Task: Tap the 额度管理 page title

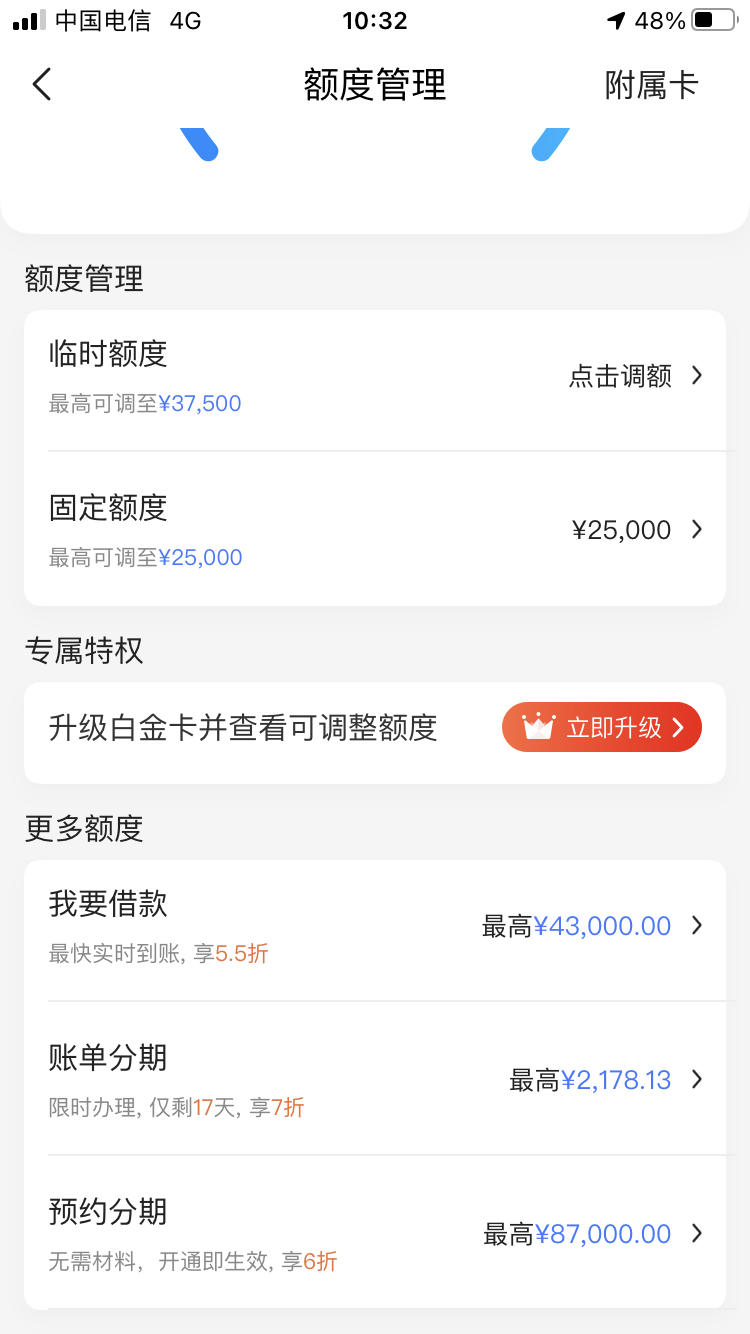Action: (375, 85)
